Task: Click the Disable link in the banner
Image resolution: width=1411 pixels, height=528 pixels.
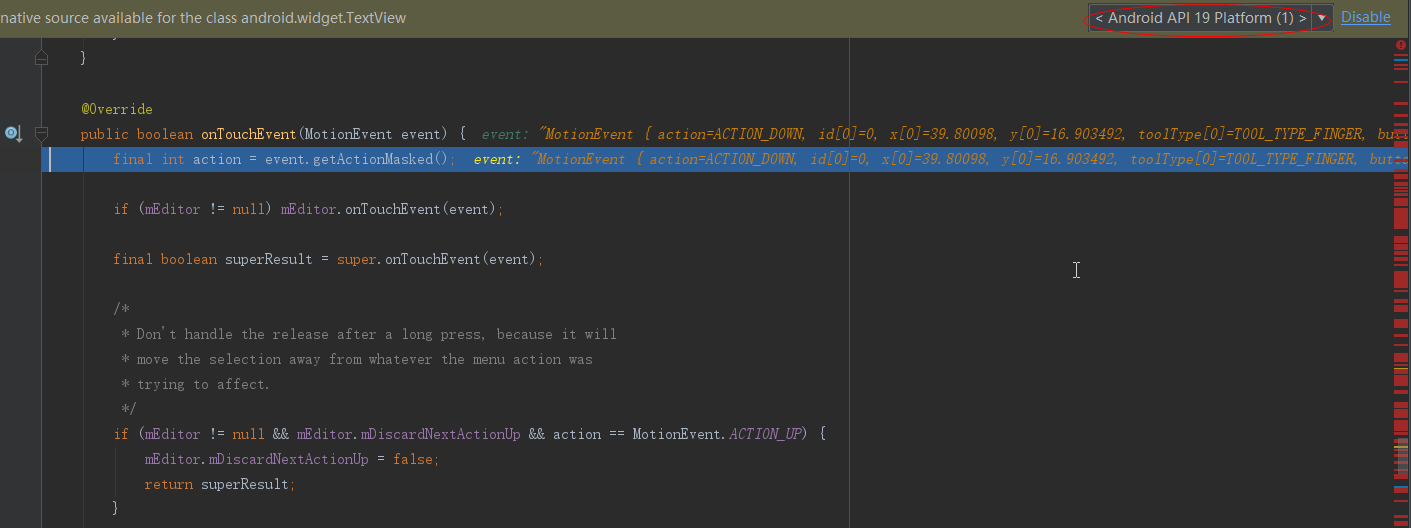Action: pyautogui.click(x=1365, y=17)
